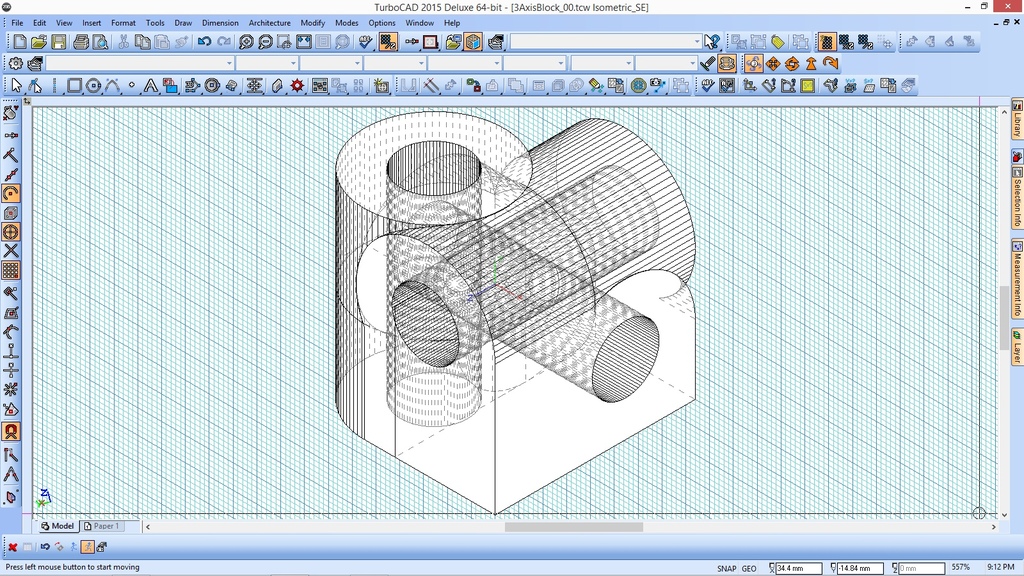Click the Undo icon
Image resolution: width=1024 pixels, height=576 pixels.
[203, 41]
